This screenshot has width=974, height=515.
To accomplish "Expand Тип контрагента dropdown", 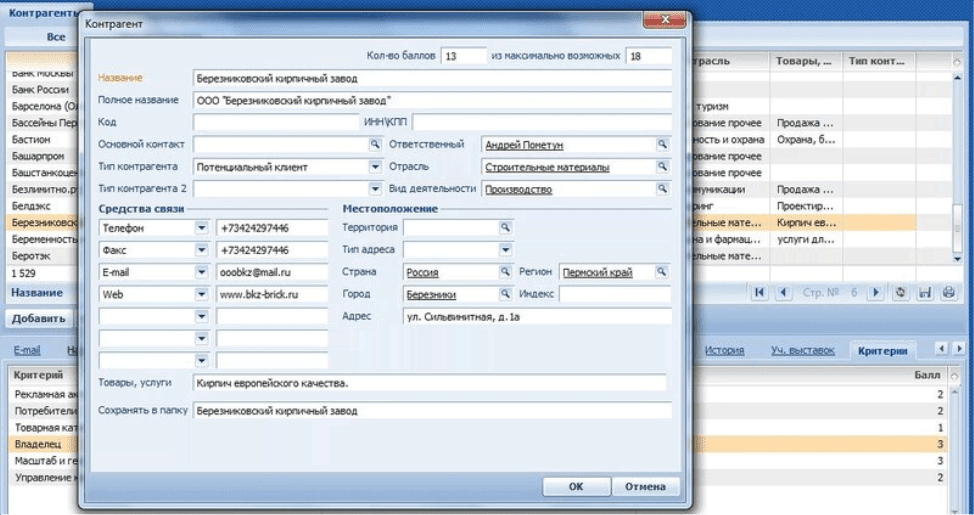I will 376,167.
